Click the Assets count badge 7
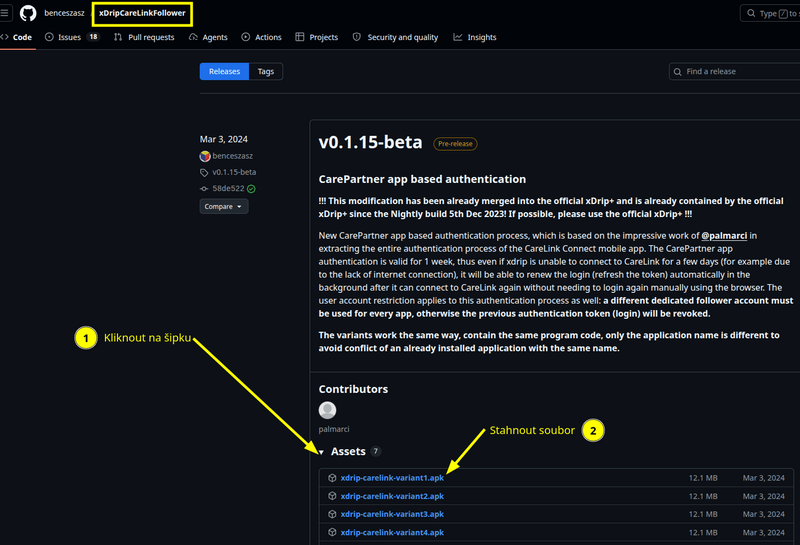Viewport: 800px width, 545px height. [376, 452]
